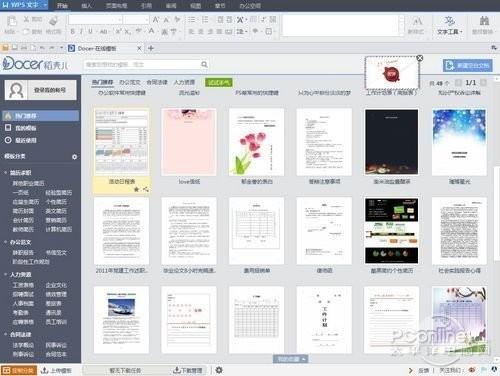The width and height of the screenshot is (500, 376).
Task: Click the binoculars find and replace icon
Action: click(x=484, y=21)
